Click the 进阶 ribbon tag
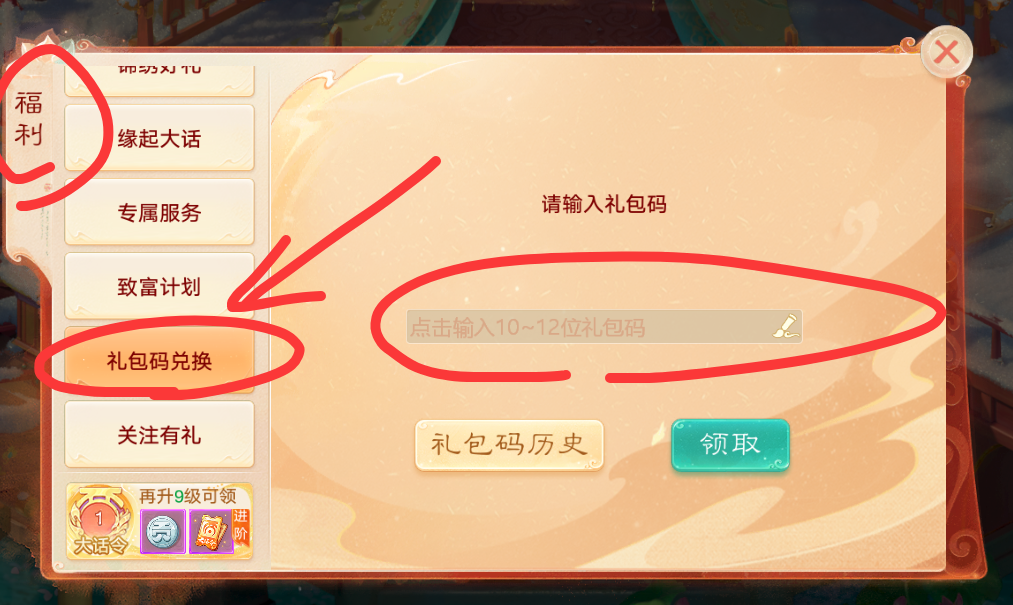The image size is (1013, 605). pos(241,525)
